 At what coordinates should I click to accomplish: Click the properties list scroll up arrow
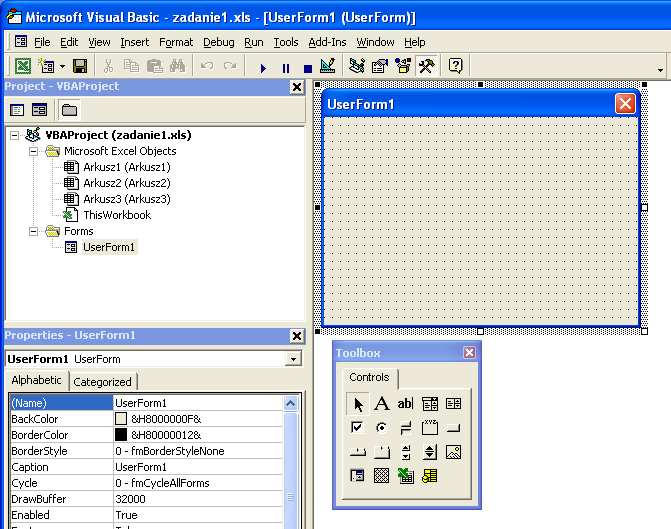pyautogui.click(x=290, y=404)
